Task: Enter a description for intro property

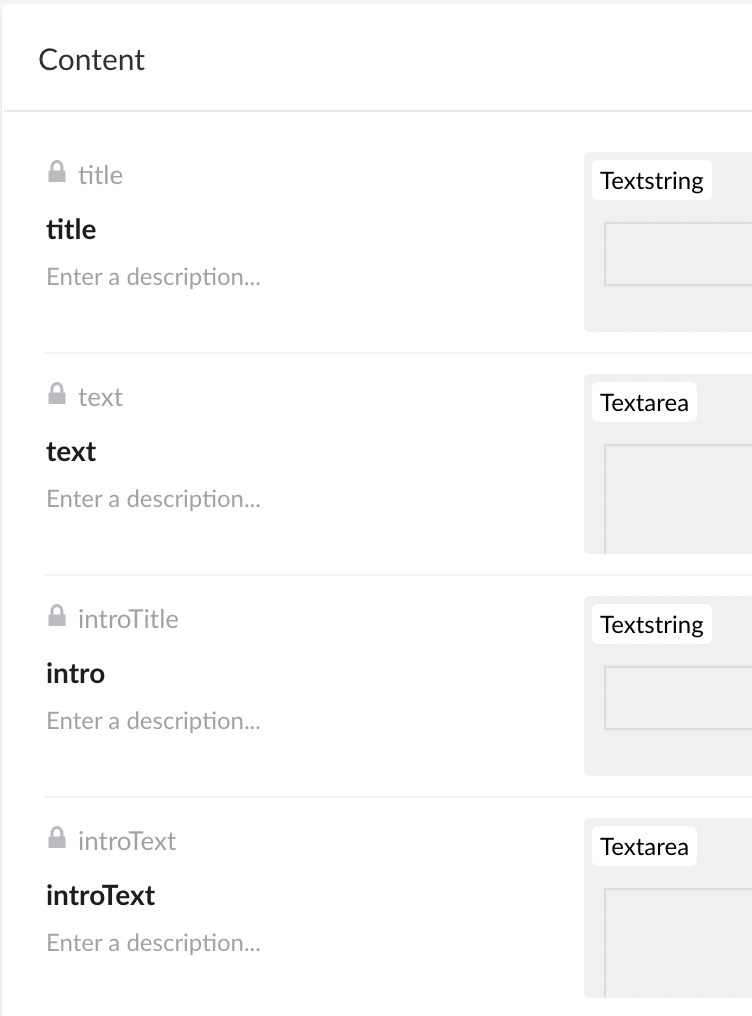Action: [153, 721]
